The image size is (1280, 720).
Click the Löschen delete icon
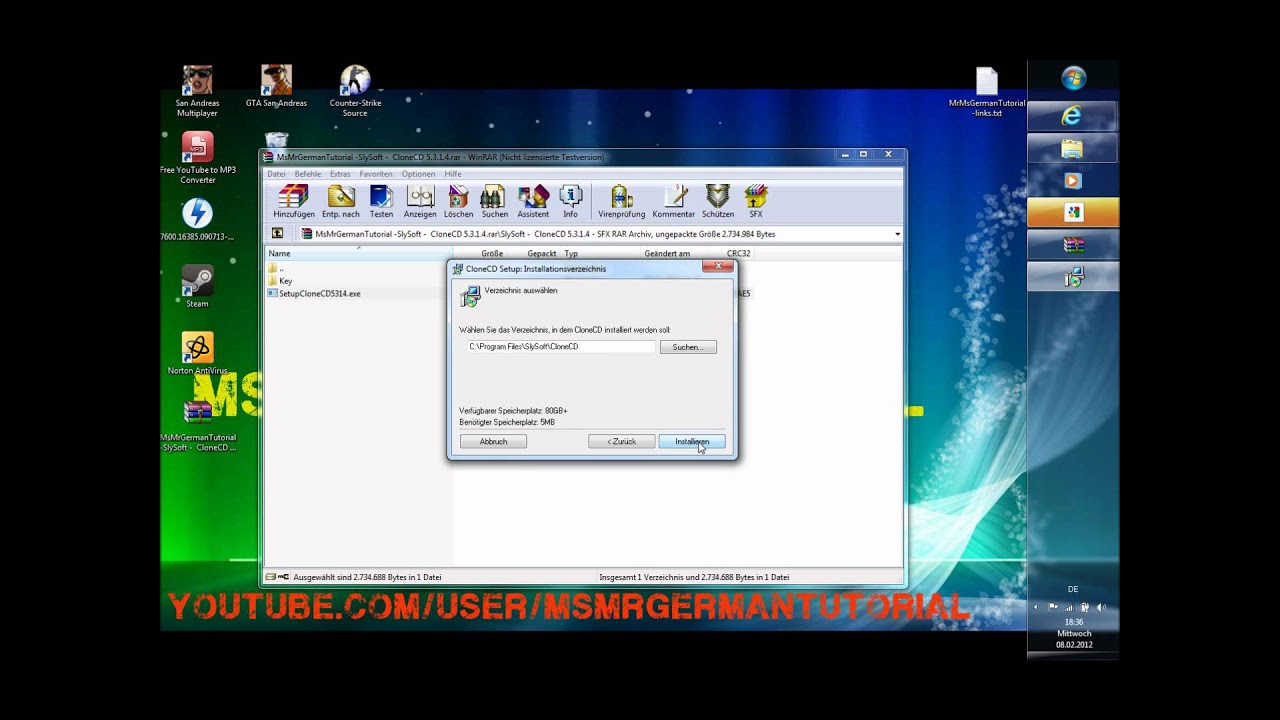click(458, 201)
